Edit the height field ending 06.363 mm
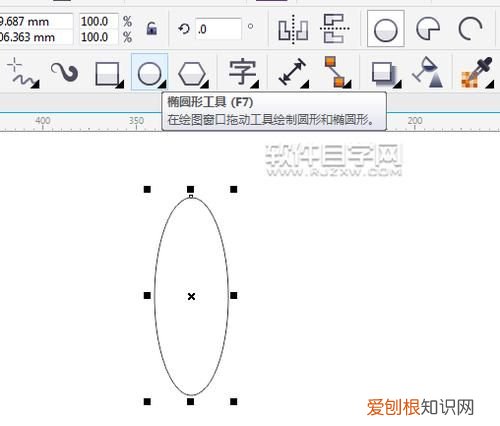 point(36,37)
